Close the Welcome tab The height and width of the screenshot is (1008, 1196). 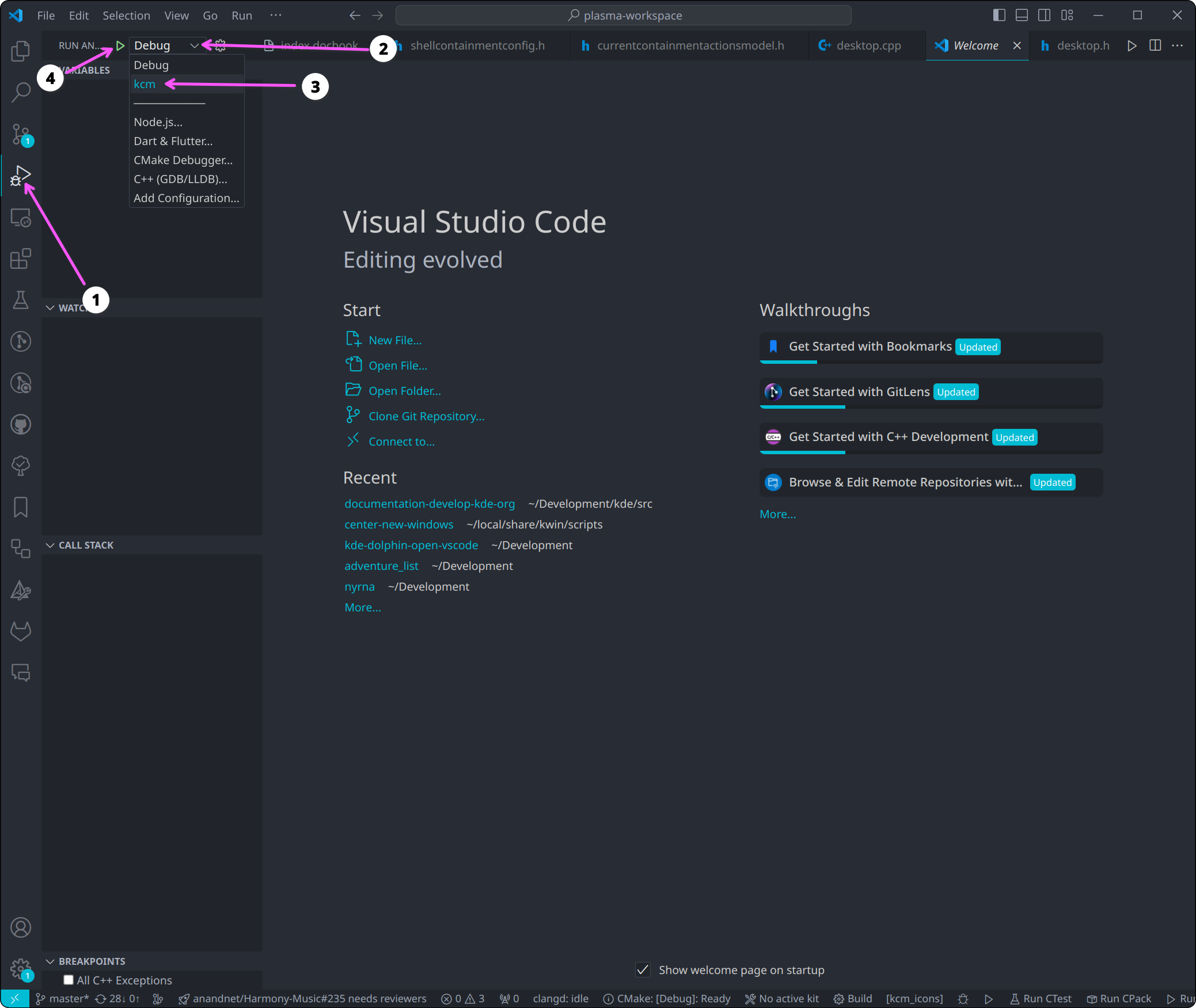[1017, 45]
